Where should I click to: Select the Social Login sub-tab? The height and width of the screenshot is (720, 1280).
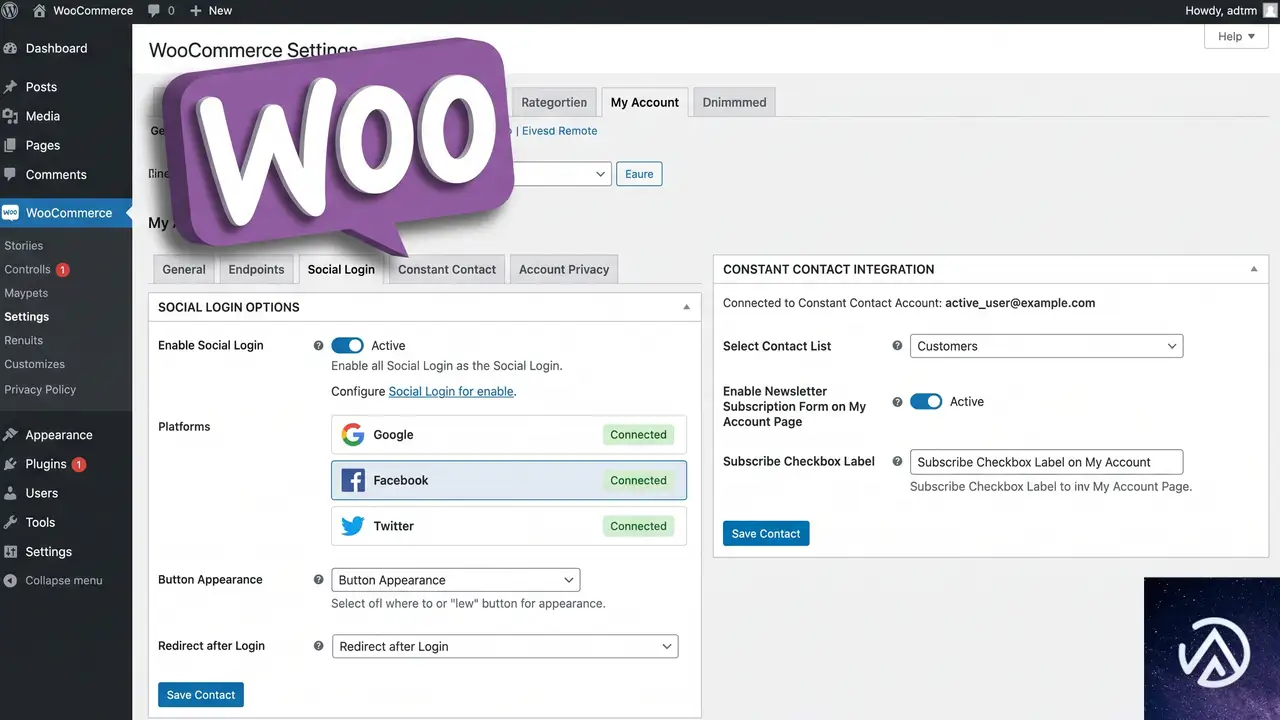pyautogui.click(x=341, y=269)
